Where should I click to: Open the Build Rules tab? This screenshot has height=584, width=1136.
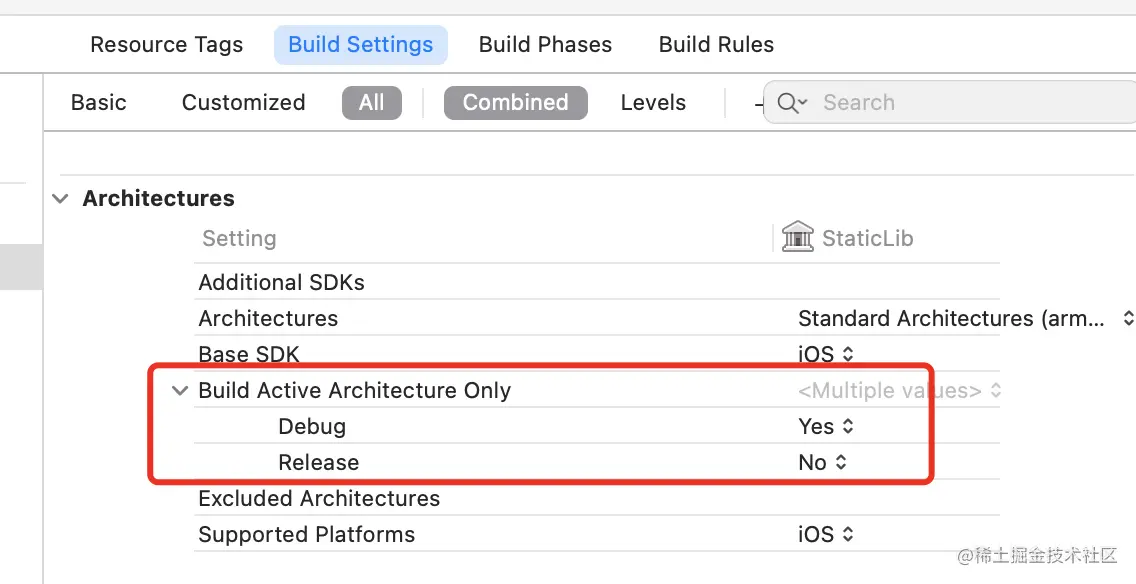click(716, 45)
